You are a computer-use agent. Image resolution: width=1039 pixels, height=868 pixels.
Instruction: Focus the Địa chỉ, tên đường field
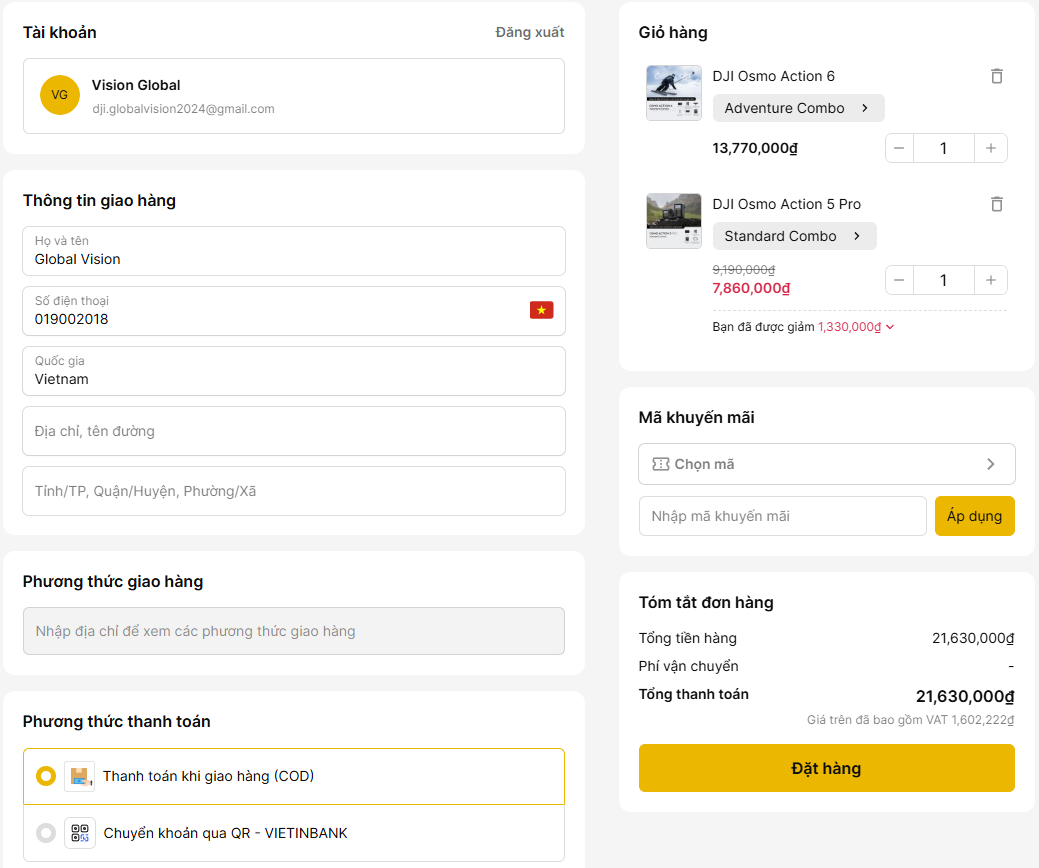[294, 431]
